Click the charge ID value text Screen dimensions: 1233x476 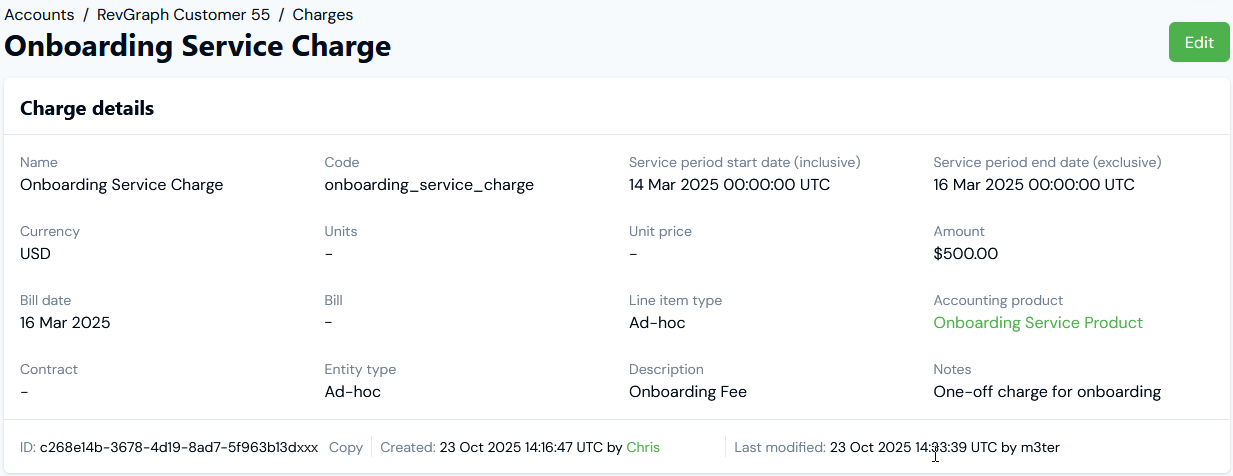pyautogui.click(x=179, y=447)
